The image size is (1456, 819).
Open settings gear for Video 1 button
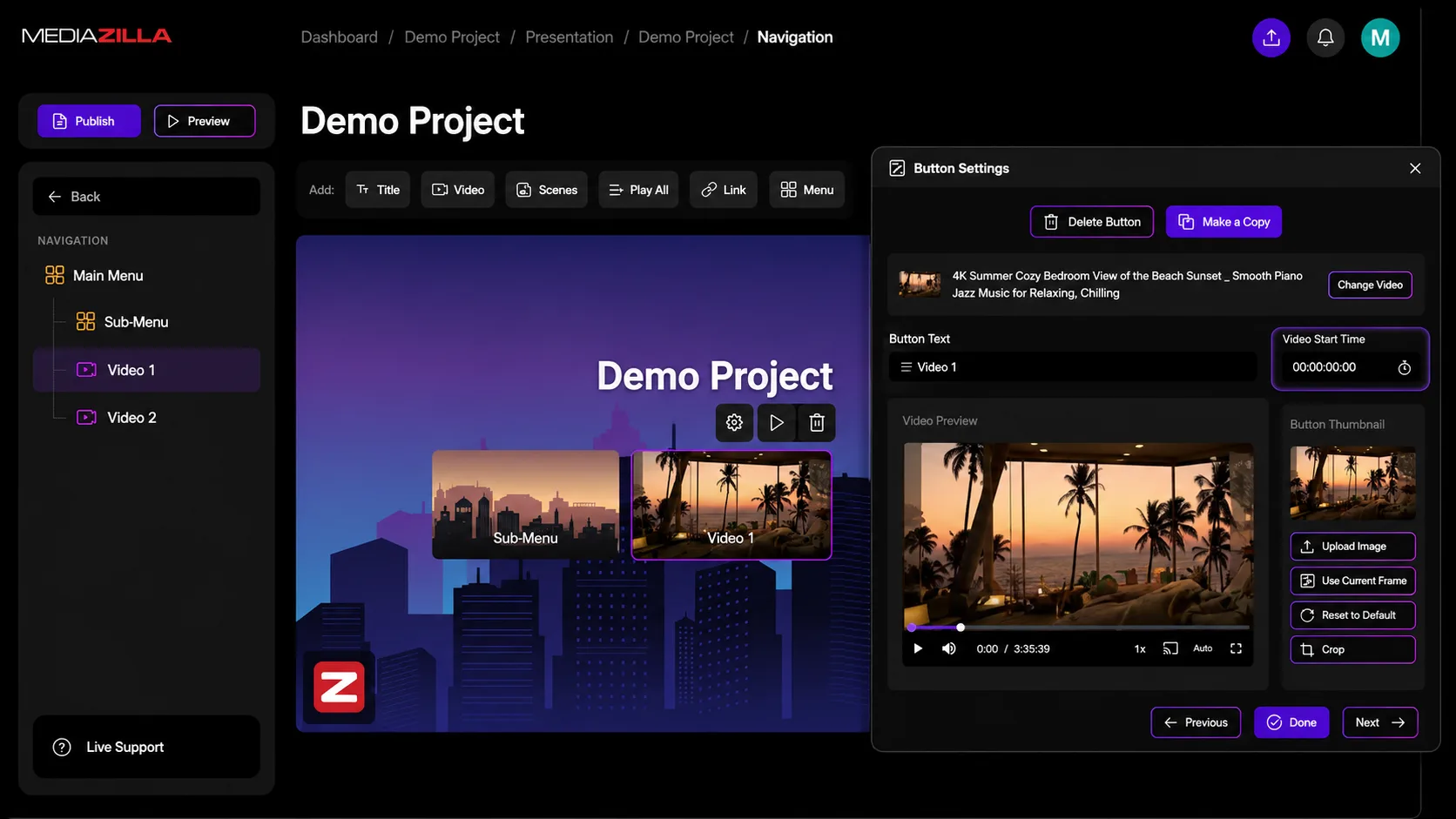pyautogui.click(x=734, y=422)
